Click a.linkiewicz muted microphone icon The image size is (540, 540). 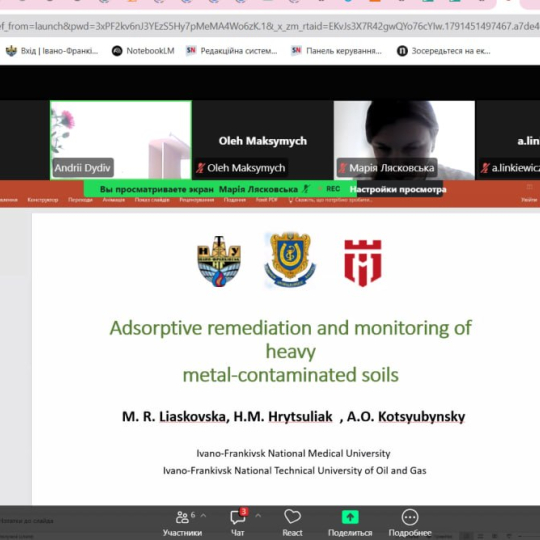pyautogui.click(x=485, y=168)
